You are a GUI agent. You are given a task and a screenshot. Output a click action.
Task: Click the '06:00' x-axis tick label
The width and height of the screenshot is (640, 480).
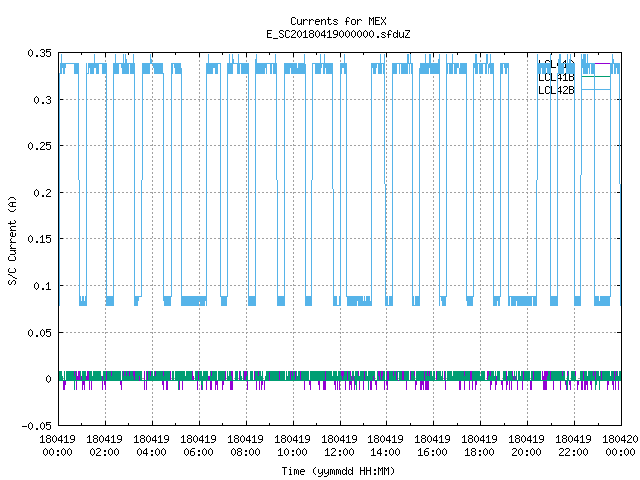pyautogui.click(x=198, y=452)
